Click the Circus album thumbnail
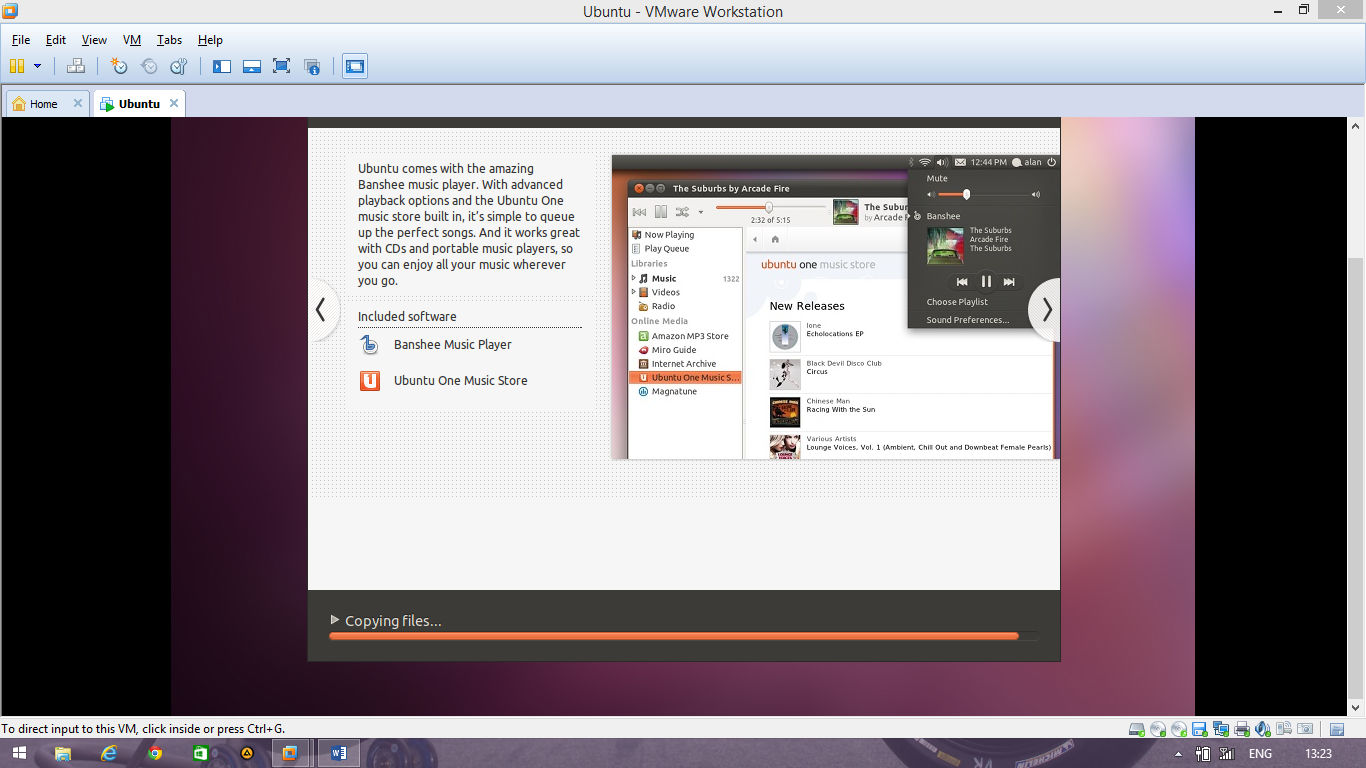 pos(785,374)
